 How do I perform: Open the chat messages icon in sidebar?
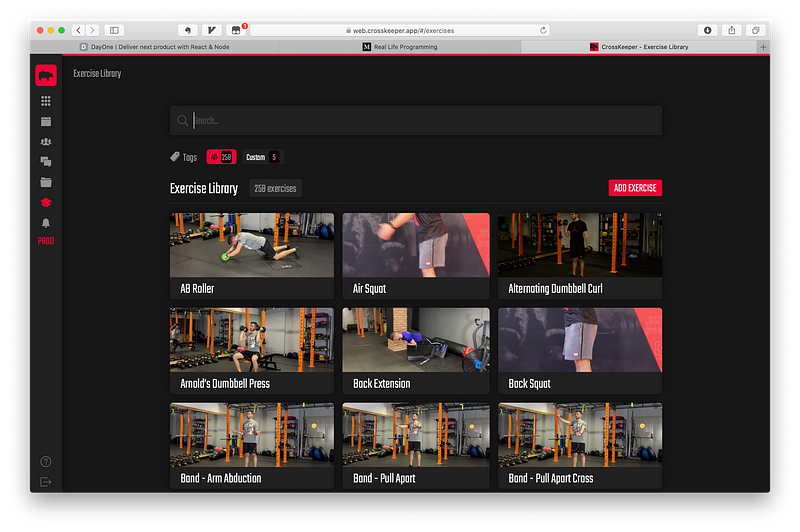(x=46, y=162)
